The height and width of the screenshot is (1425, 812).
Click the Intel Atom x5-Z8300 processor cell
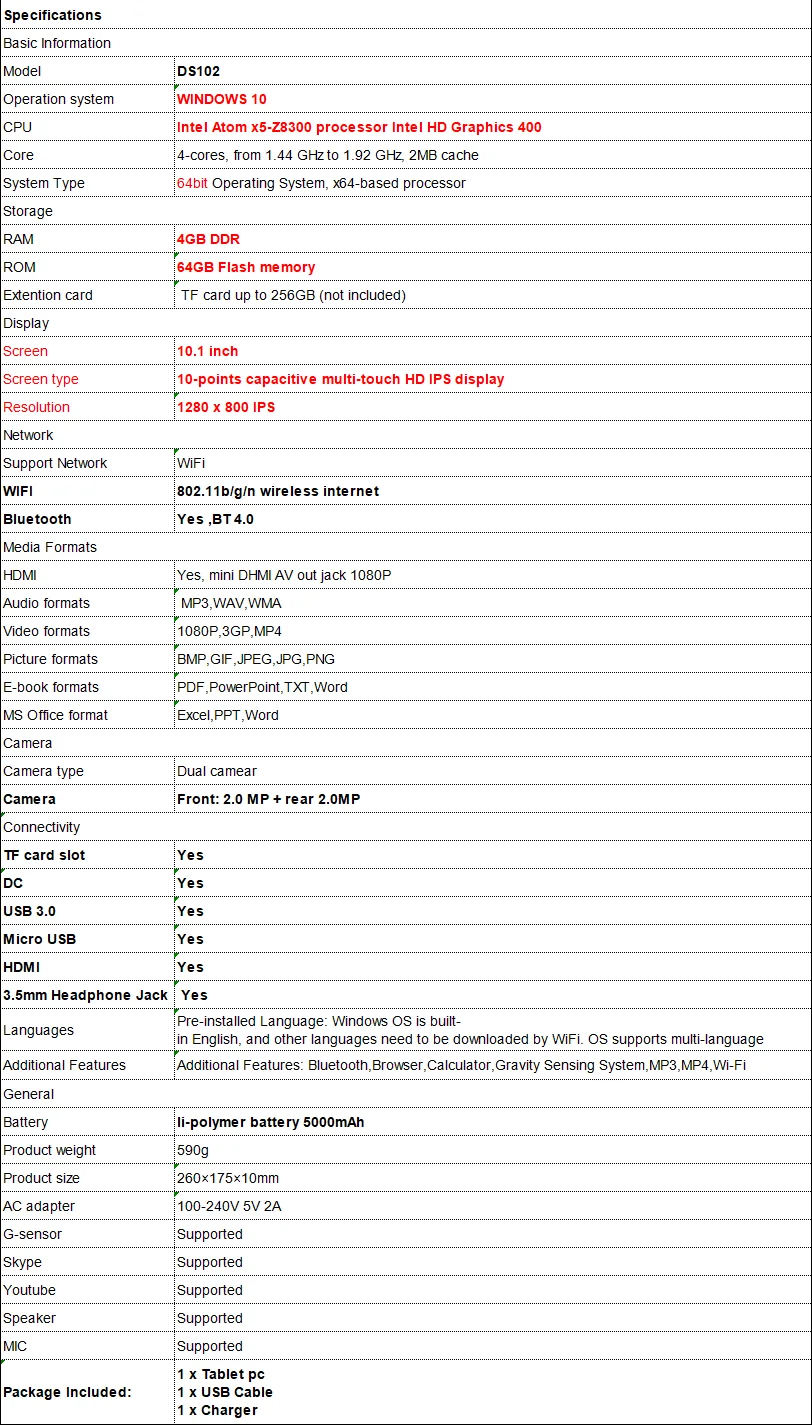pyautogui.click(x=492, y=127)
